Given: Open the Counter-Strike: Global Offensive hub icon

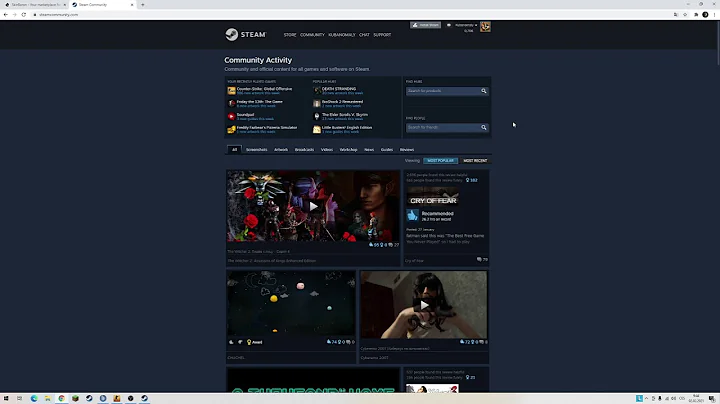Looking at the screenshot, I should tap(231, 90).
